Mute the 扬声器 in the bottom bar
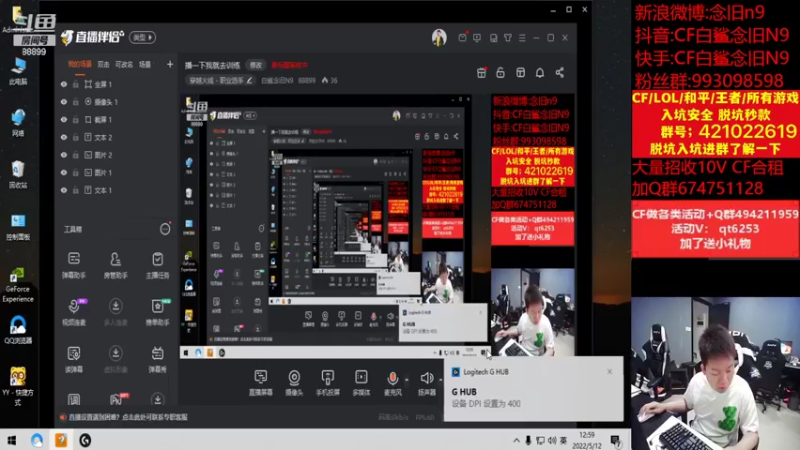The height and width of the screenshot is (450, 800). [x=427, y=383]
